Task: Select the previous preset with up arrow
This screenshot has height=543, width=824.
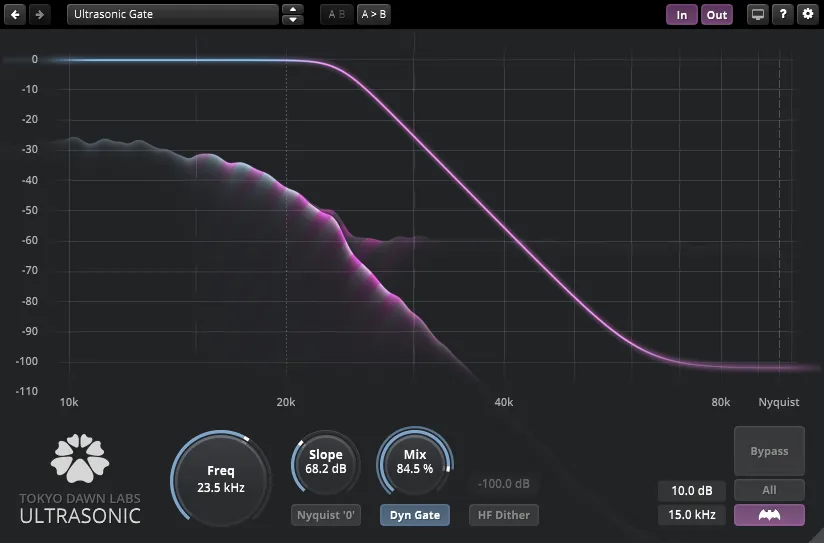Action: tap(293, 9)
